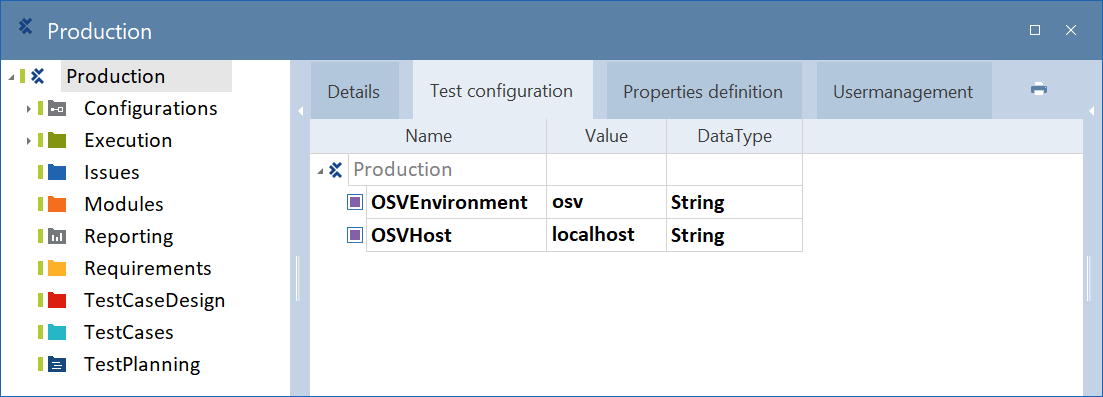Click the purple OSVEnvironment parameter icon
1103x397 pixels.
(355, 203)
